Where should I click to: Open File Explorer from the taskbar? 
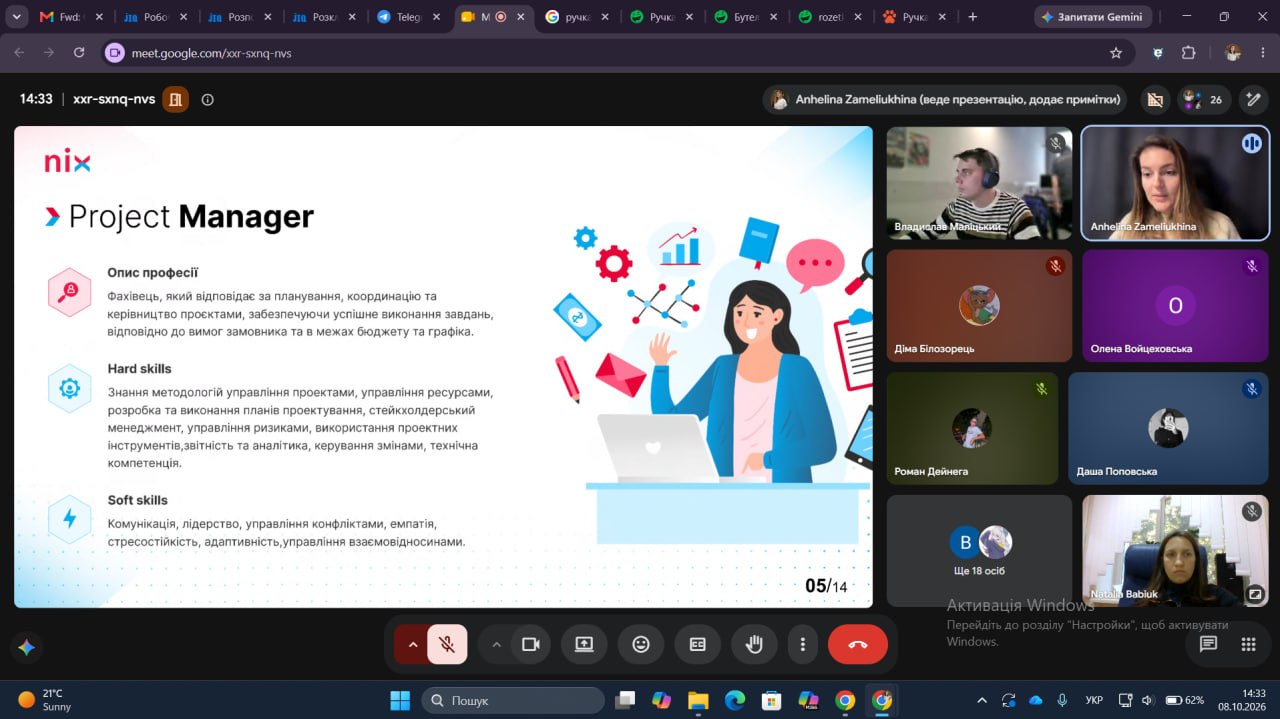[x=698, y=700]
